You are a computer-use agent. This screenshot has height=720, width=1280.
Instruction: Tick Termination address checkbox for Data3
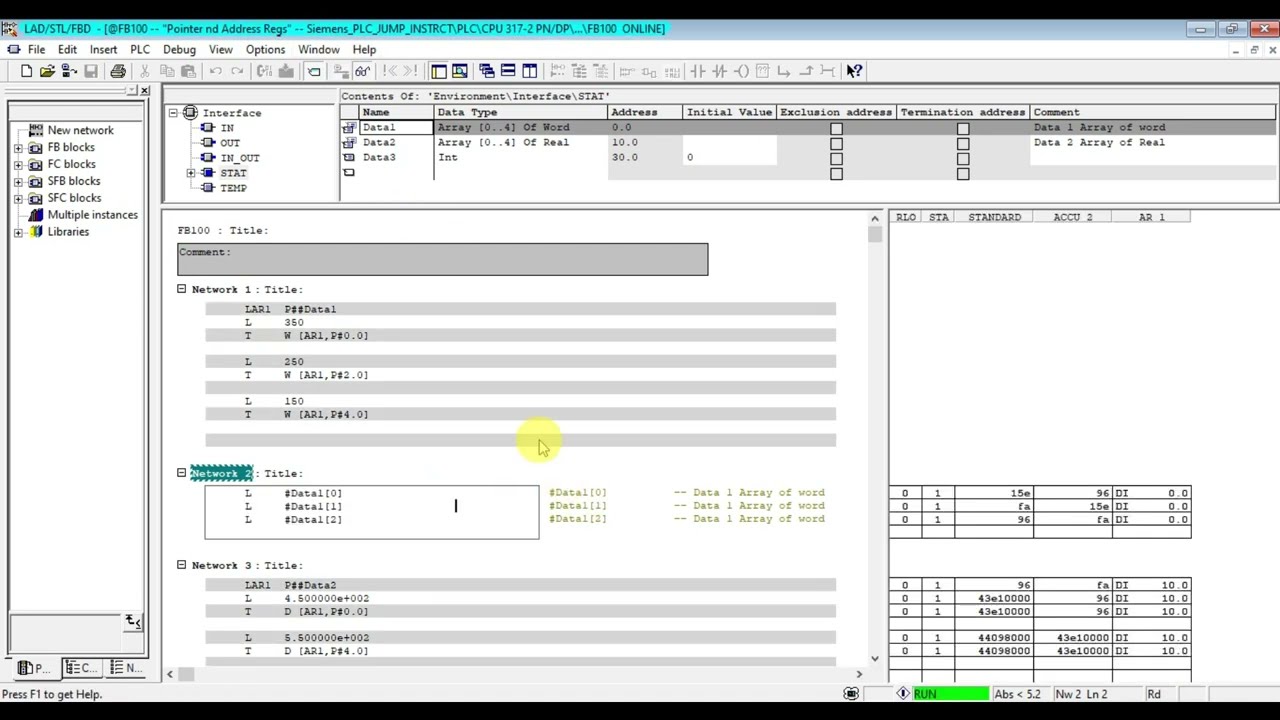coord(963,158)
